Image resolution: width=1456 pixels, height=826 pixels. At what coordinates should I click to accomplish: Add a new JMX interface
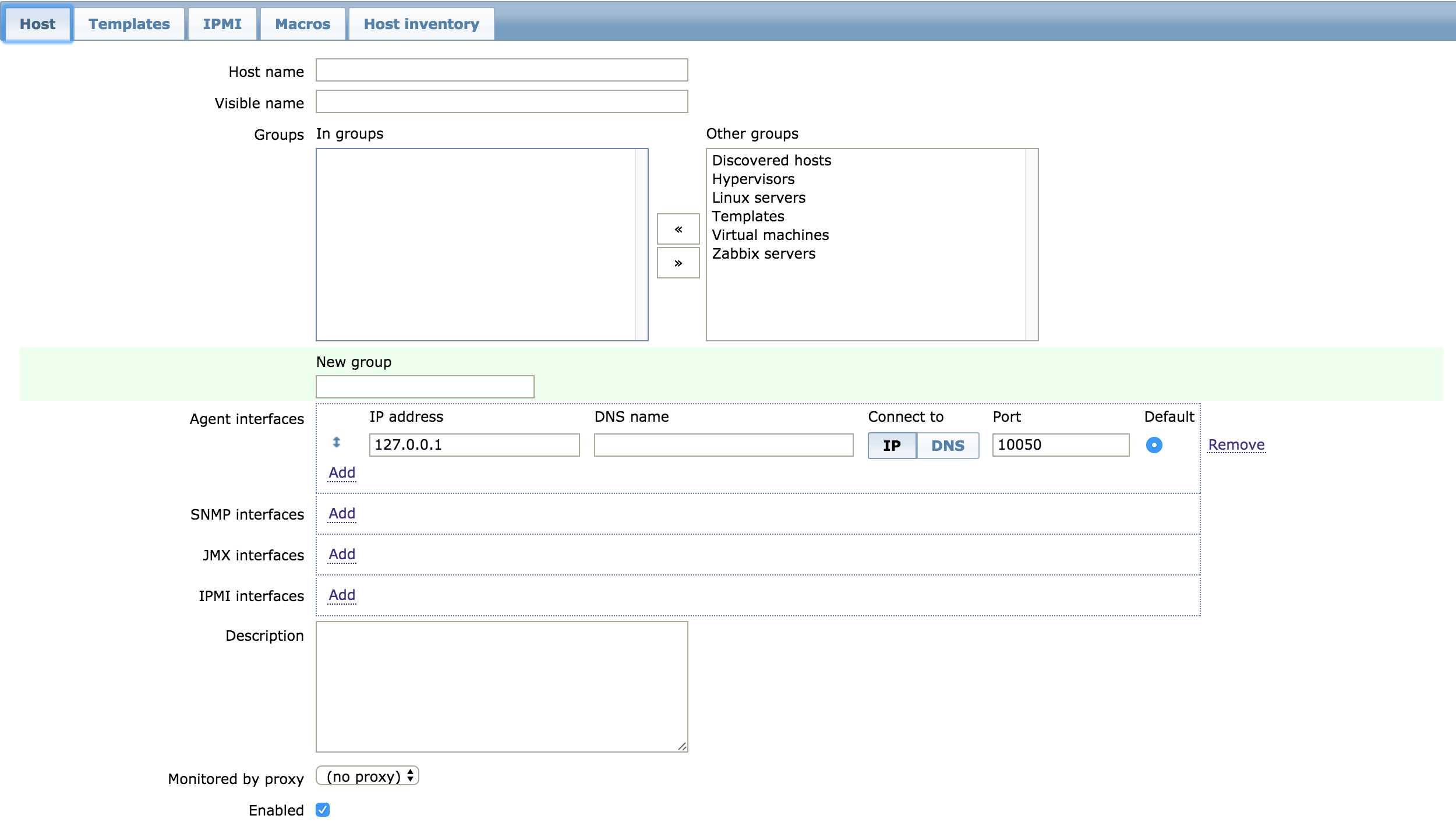342,554
